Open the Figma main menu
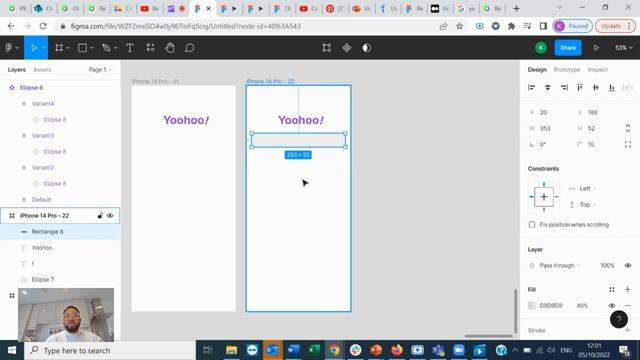Image resolution: width=640 pixels, height=360 pixels. 9,48
